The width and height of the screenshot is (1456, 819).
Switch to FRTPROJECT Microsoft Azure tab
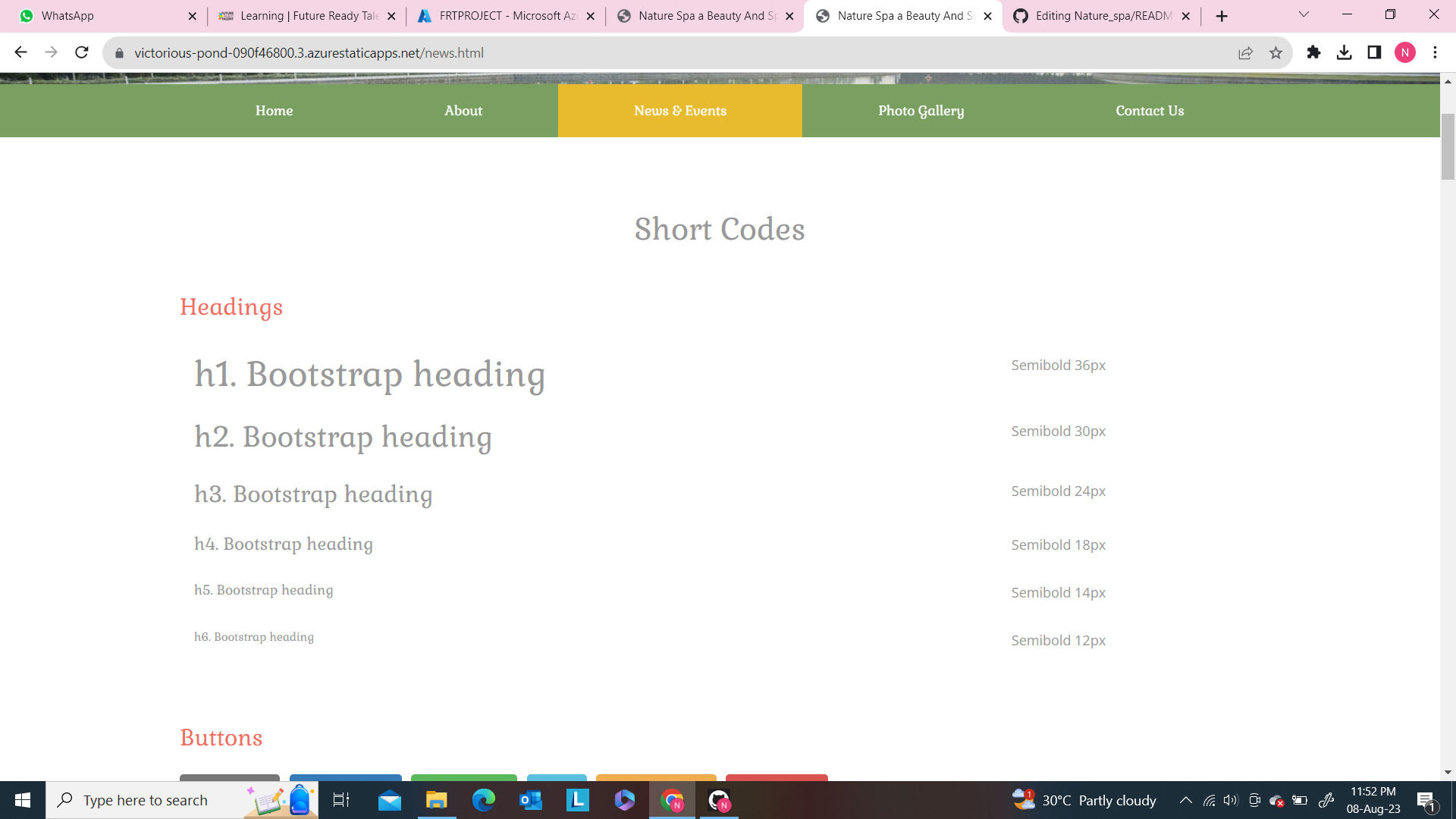tap(500, 15)
